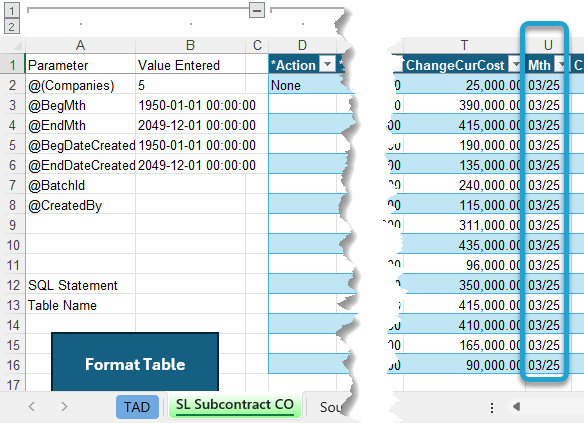Go to previous sheet tab arrow
This screenshot has width=584, height=423.
tap(32, 406)
